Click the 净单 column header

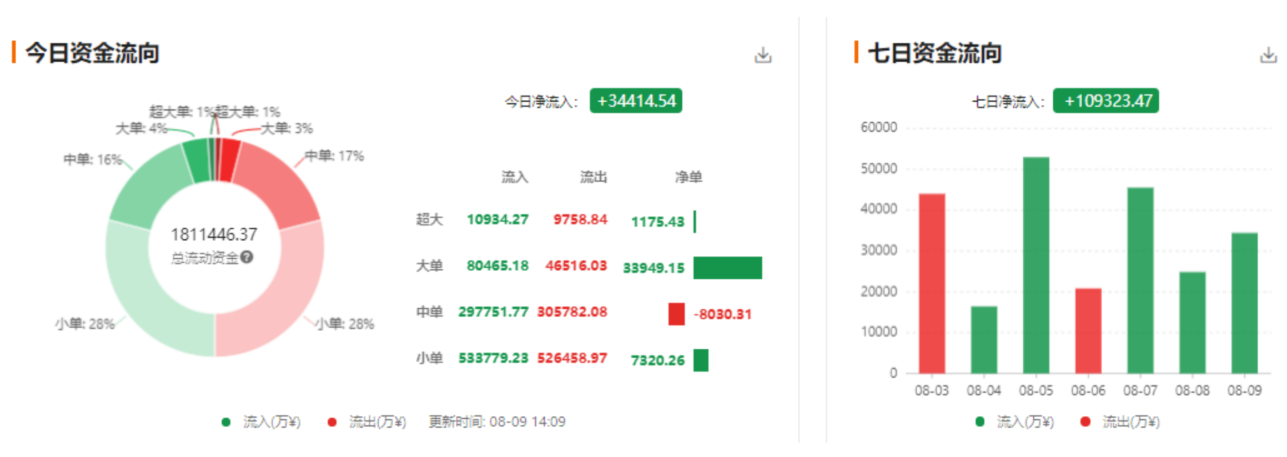(688, 177)
